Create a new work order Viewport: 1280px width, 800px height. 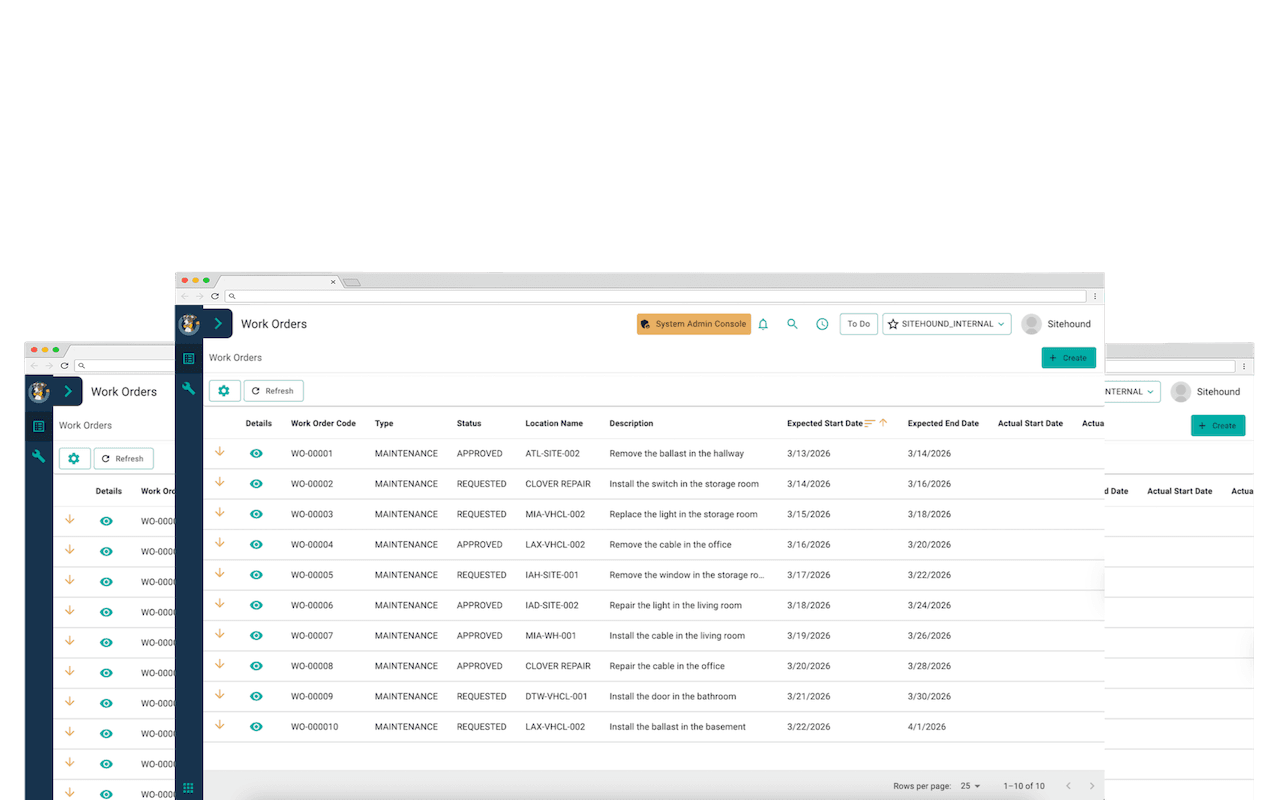click(1068, 357)
